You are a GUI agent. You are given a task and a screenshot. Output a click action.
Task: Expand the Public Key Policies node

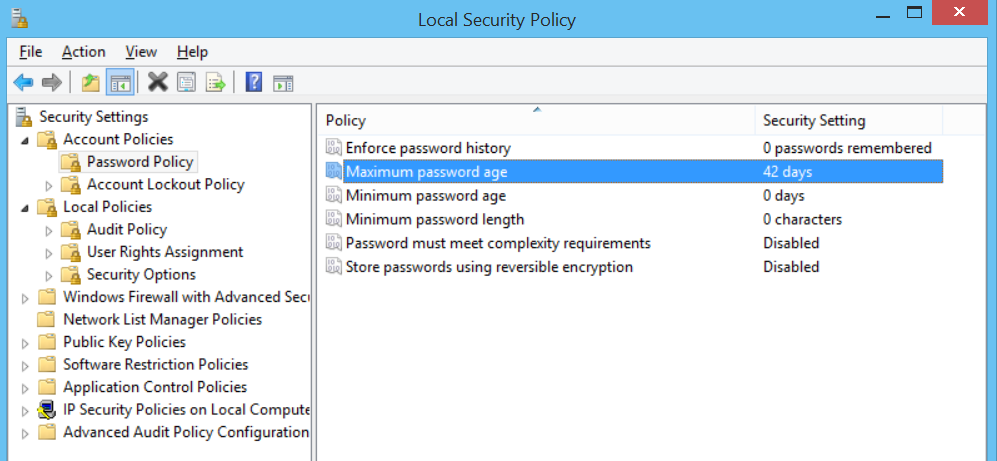point(25,342)
